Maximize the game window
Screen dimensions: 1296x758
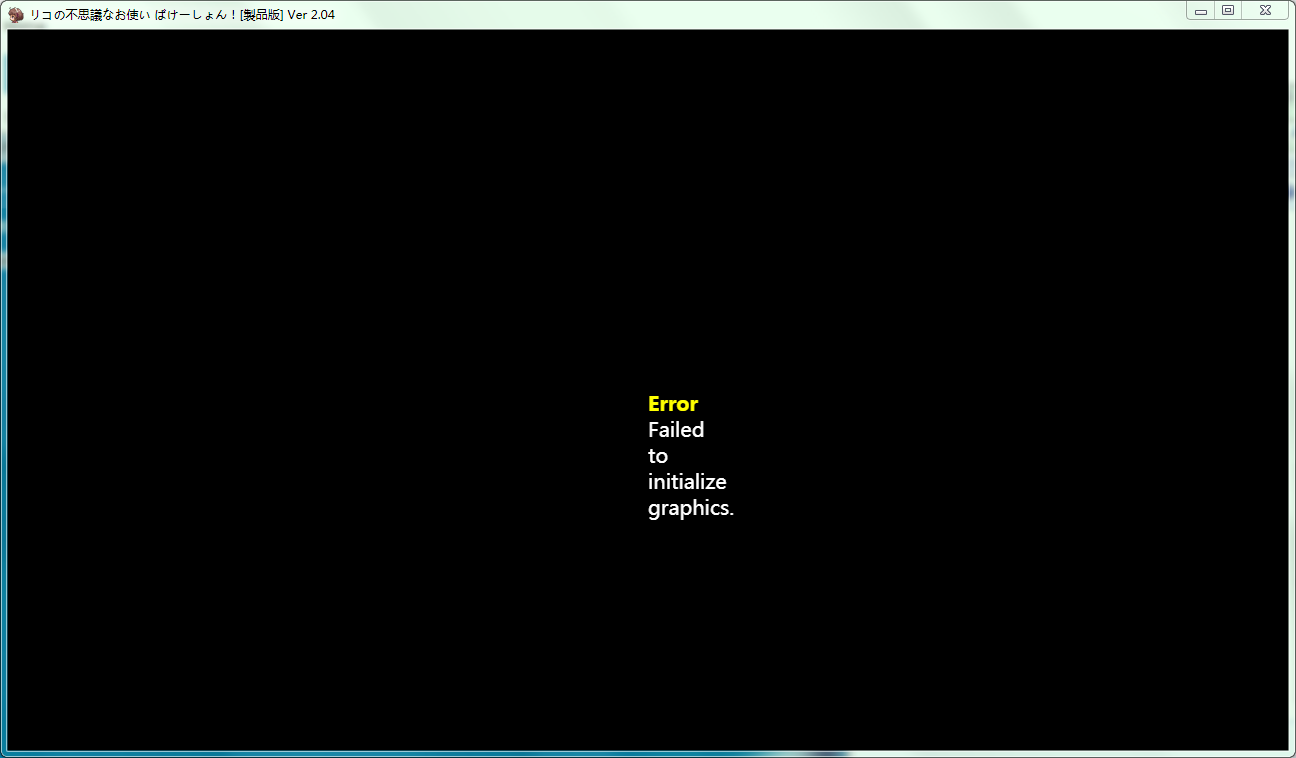[x=1228, y=11]
